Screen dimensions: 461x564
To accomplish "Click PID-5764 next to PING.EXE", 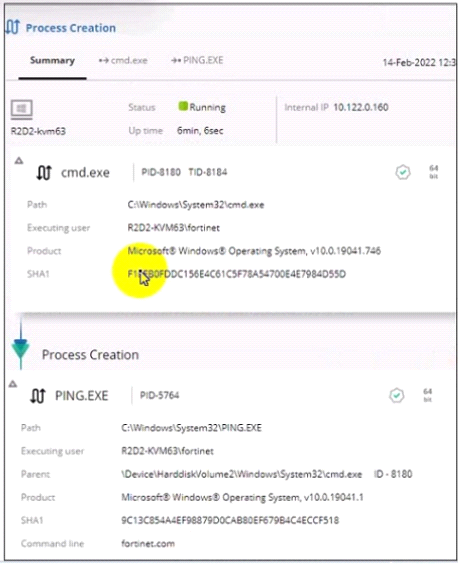I will pyautogui.click(x=159, y=396).
